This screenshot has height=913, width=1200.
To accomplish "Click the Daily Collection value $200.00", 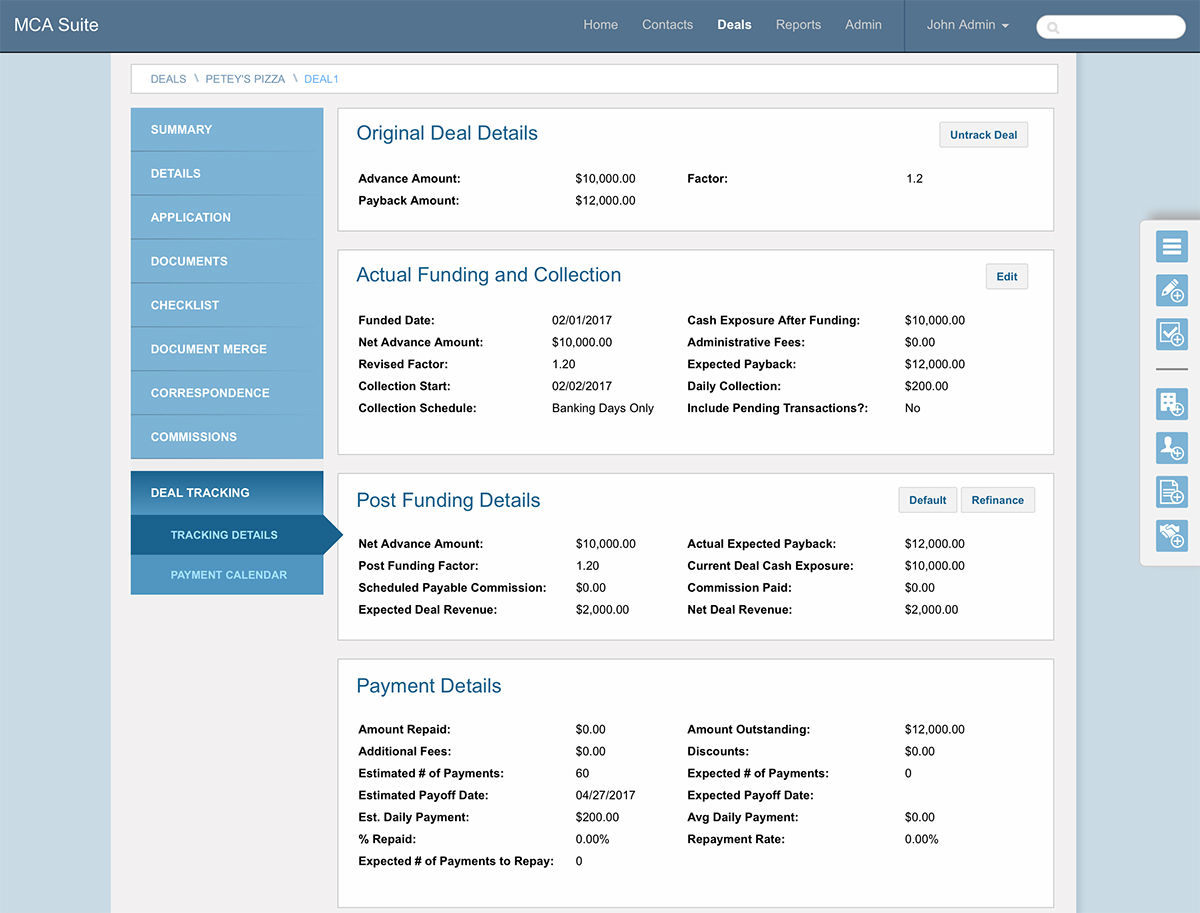I will [927, 386].
